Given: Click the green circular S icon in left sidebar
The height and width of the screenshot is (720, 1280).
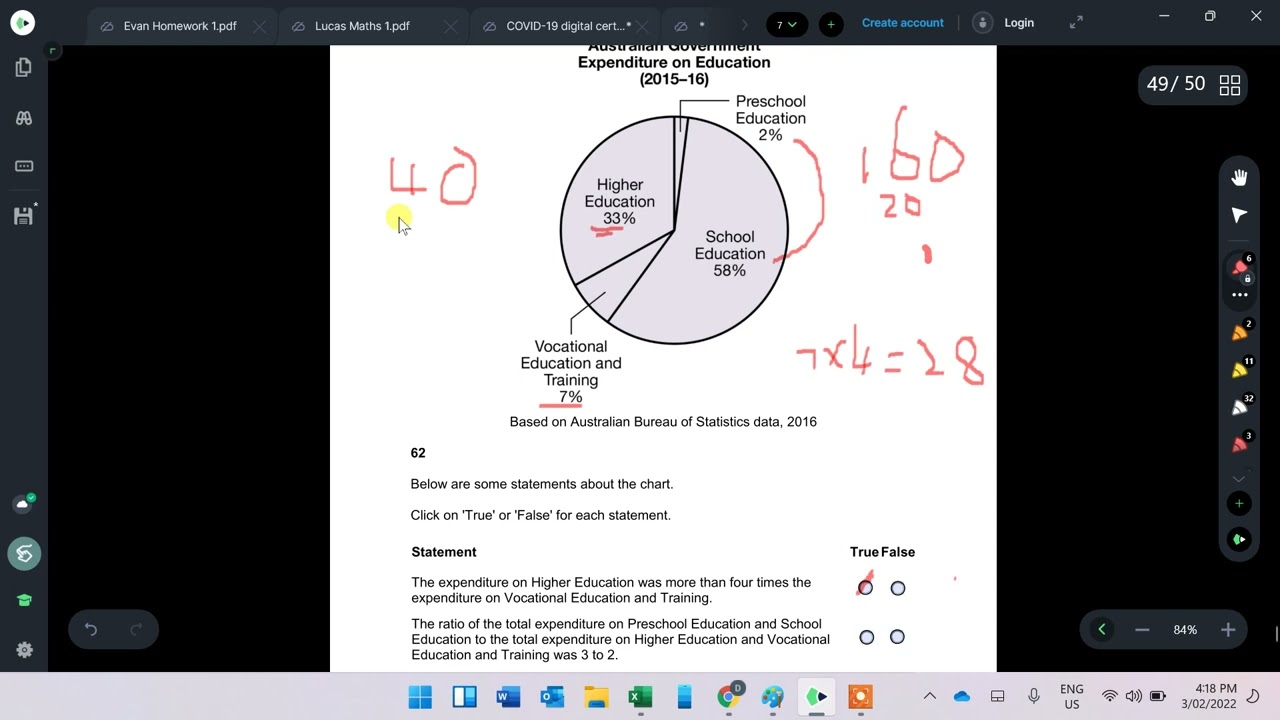Looking at the screenshot, I should (x=24, y=553).
